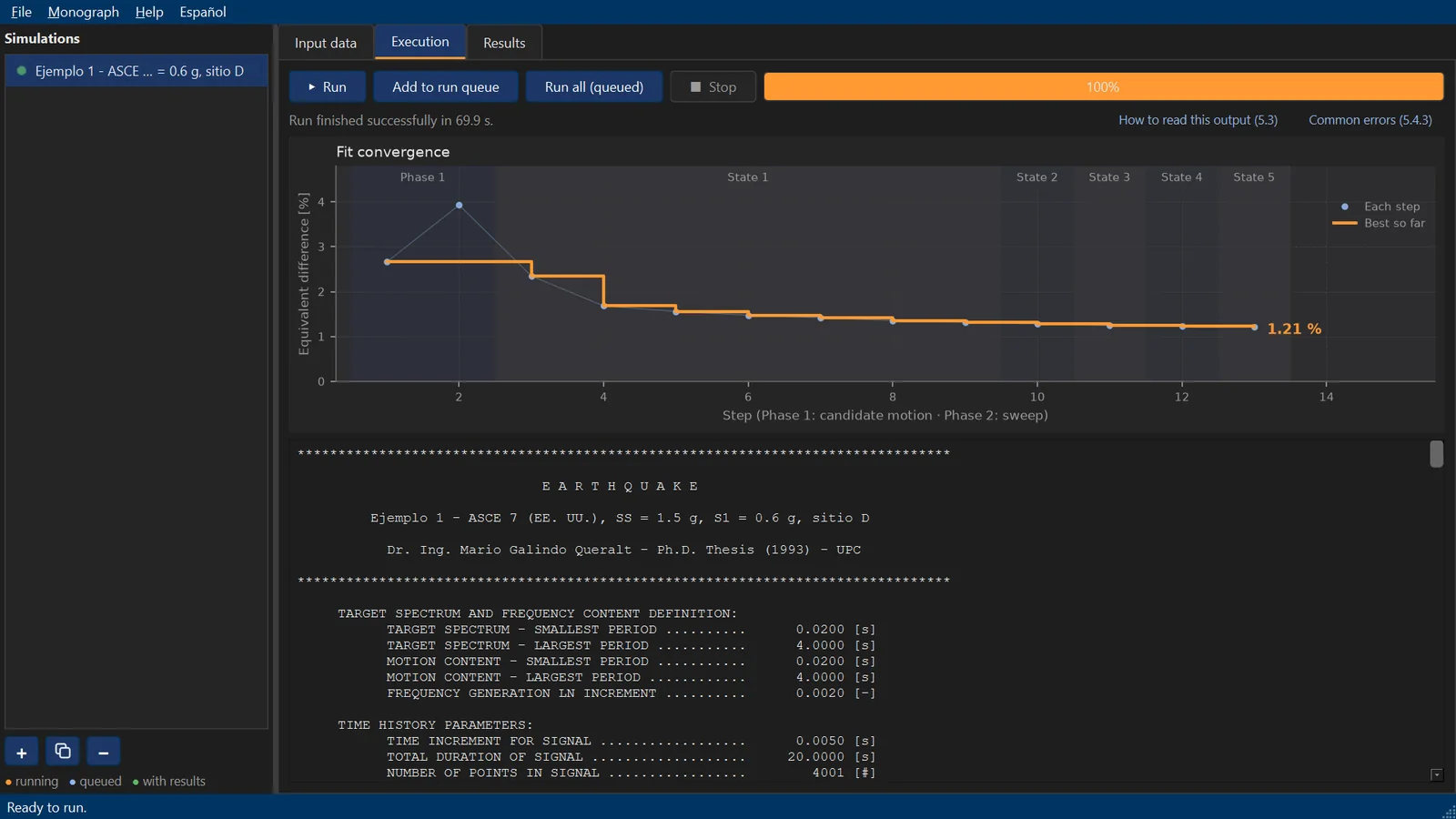Add a new simulation with plus button
This screenshot has height=819, width=1456.
point(22,753)
